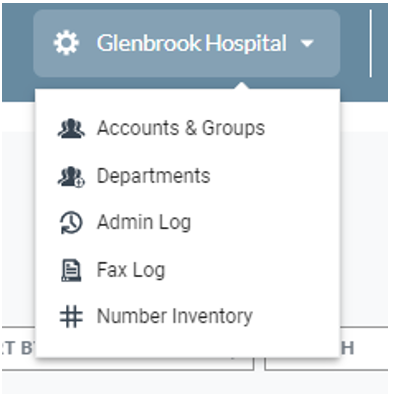Click the settings gear icon
393x397 pixels.
[x=66, y=43]
